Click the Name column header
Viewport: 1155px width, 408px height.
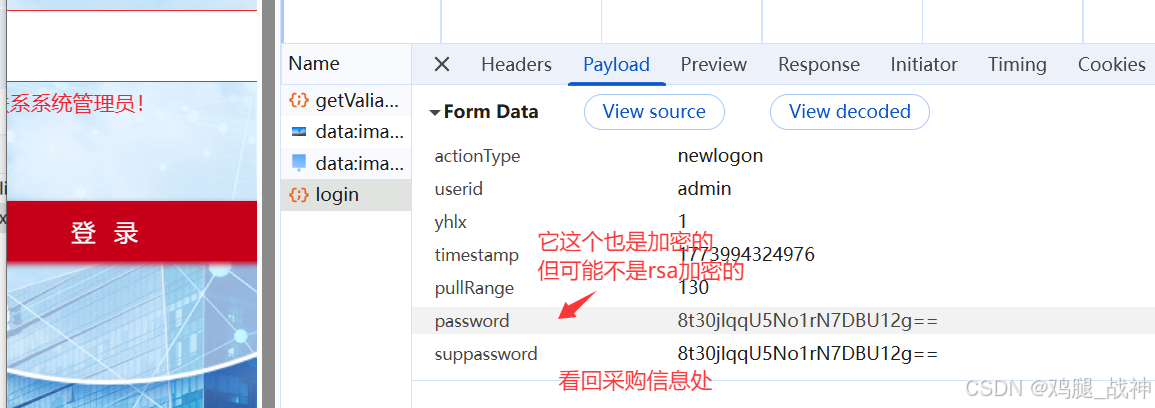point(314,64)
